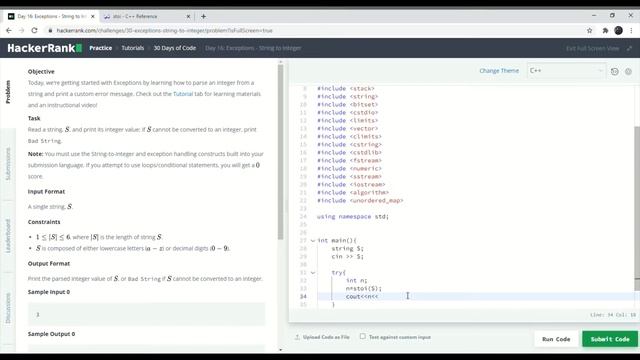Click the browser forward arrow
This screenshot has height=360, width=640.
point(21,31)
